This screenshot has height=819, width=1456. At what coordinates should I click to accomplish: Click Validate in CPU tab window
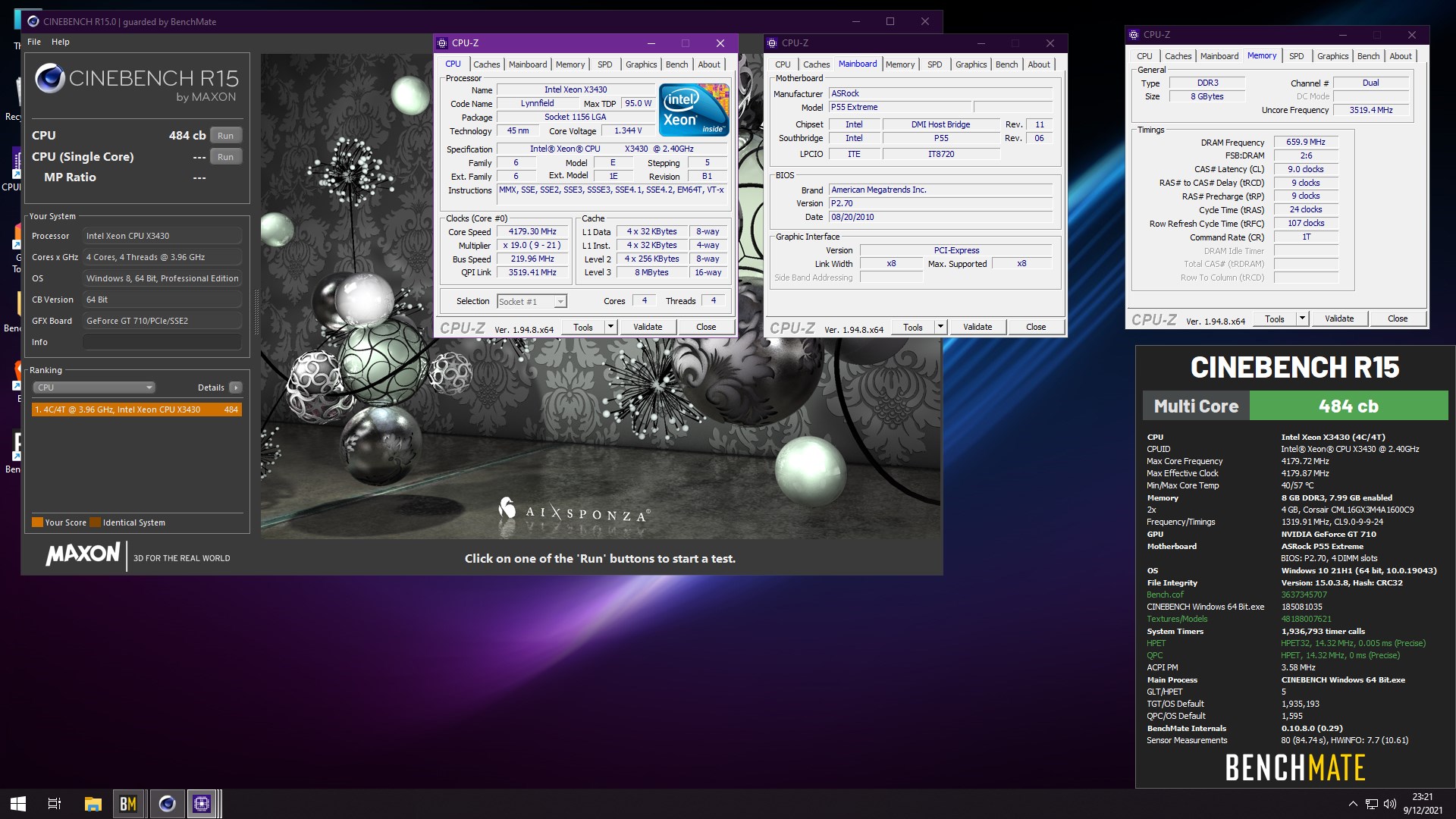648,327
